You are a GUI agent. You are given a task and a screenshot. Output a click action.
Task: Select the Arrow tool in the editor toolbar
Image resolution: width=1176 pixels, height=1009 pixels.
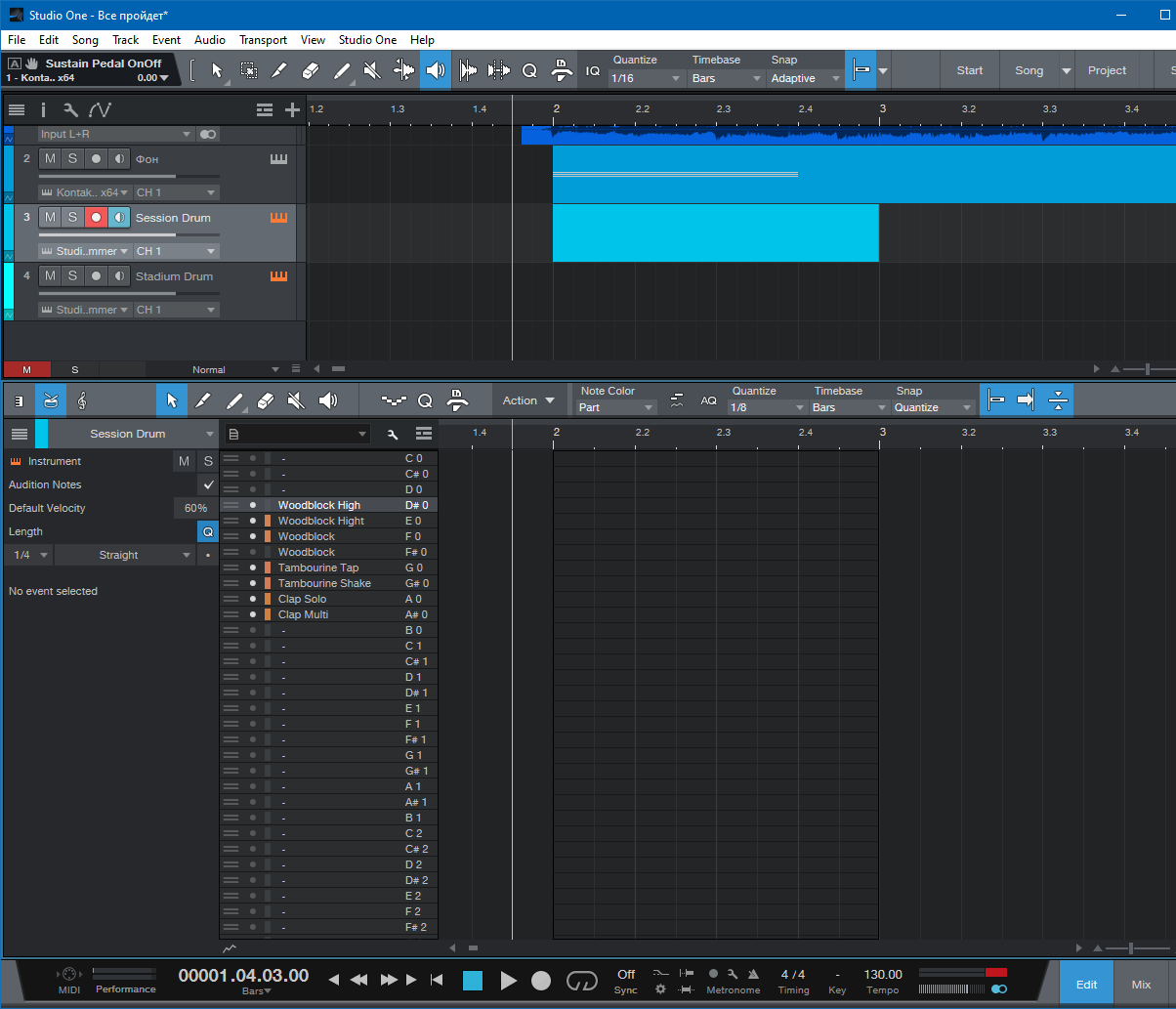coord(172,400)
